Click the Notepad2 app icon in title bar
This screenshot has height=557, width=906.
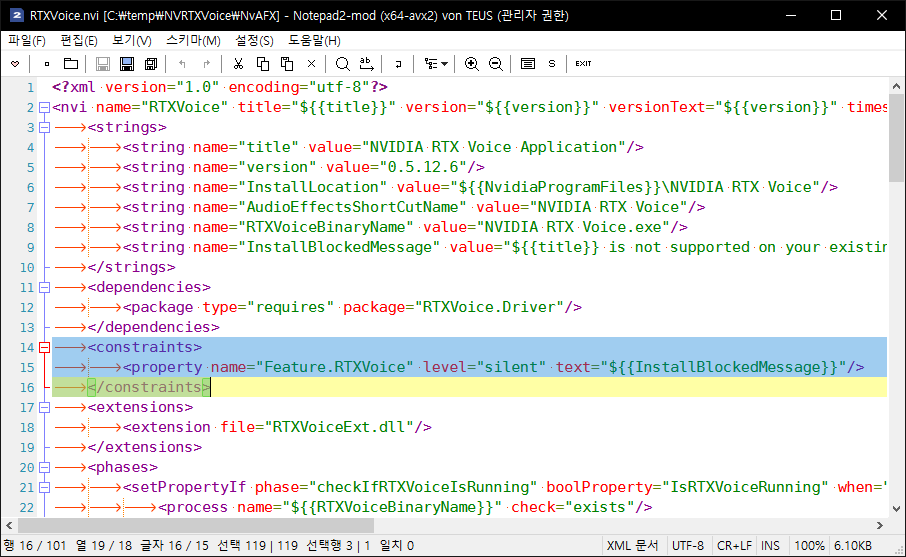pyautogui.click(x=16, y=15)
